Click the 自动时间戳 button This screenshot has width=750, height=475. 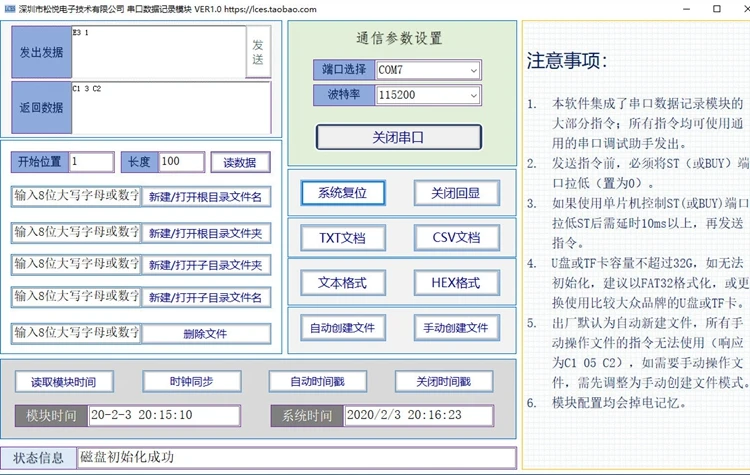[x=318, y=382]
